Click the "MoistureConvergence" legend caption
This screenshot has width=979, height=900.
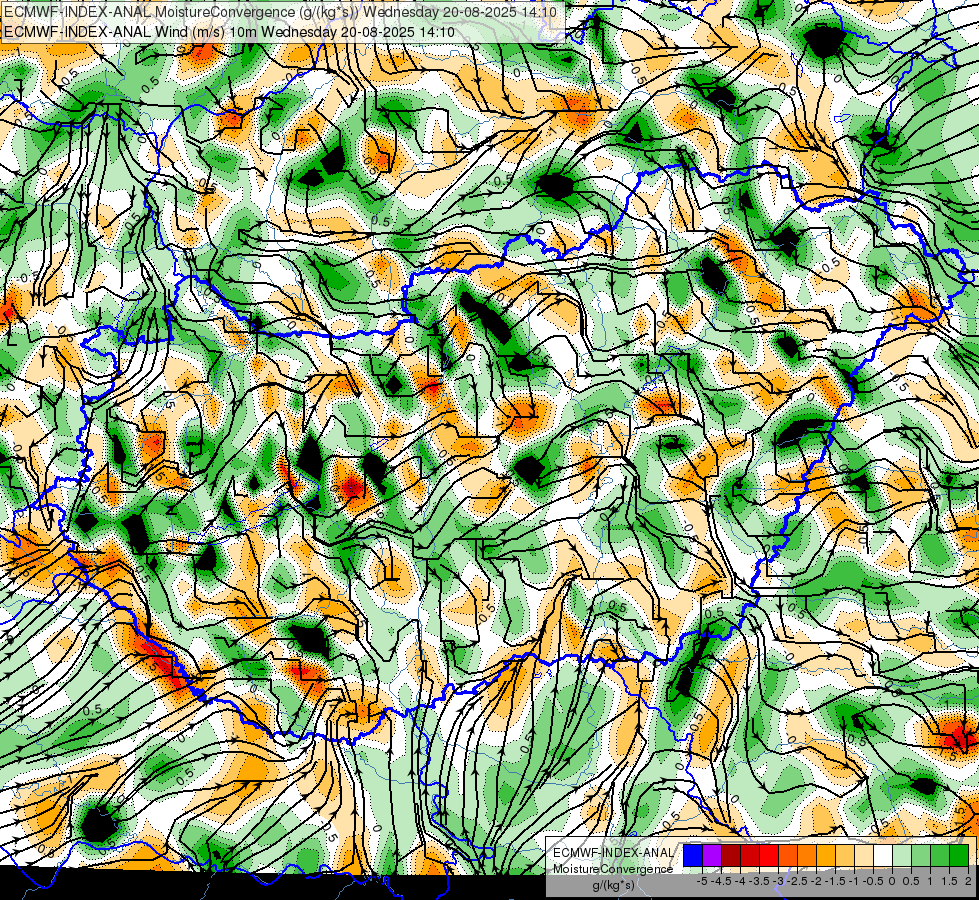tap(613, 869)
